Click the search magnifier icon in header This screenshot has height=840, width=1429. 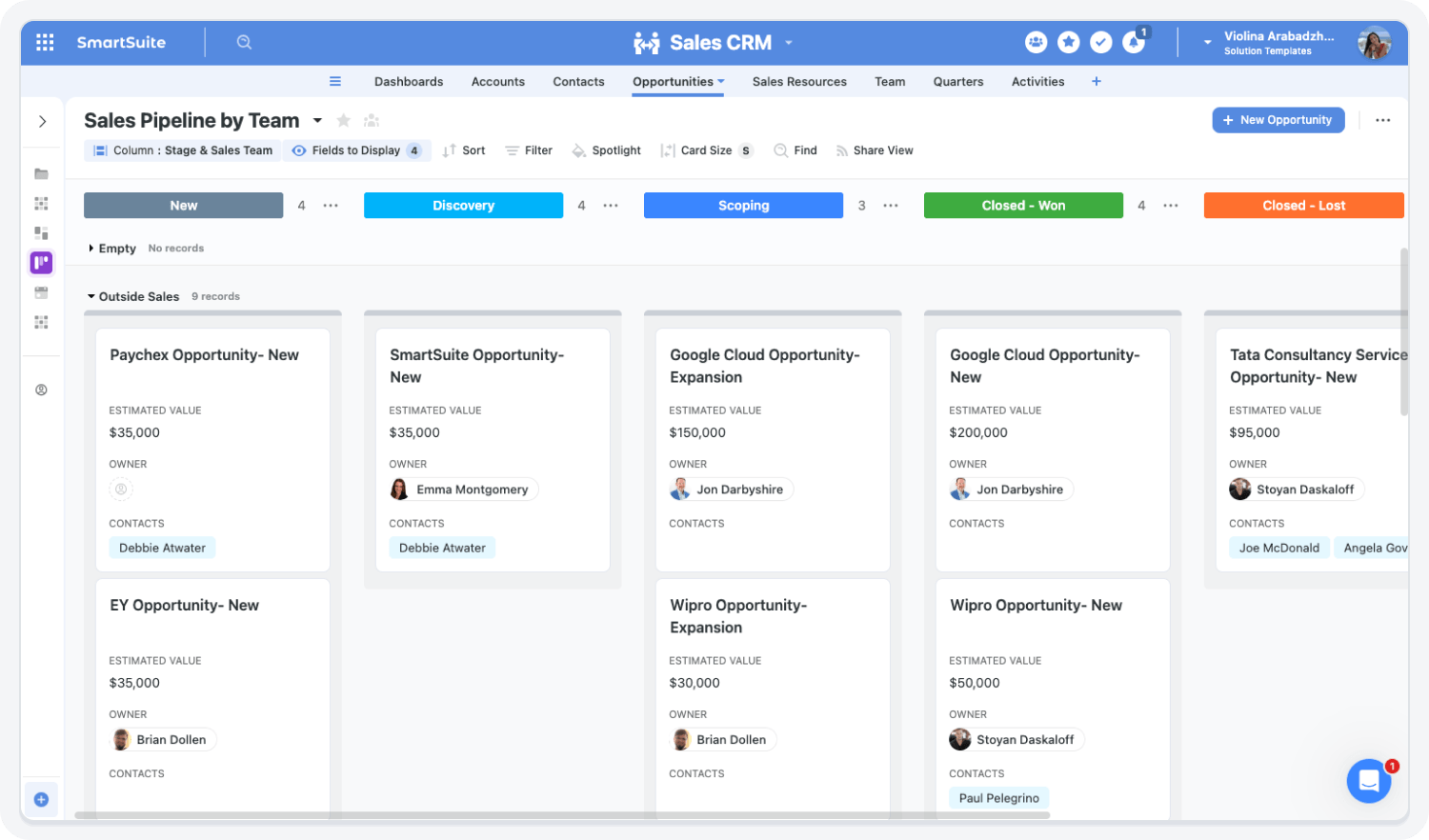pos(244,42)
